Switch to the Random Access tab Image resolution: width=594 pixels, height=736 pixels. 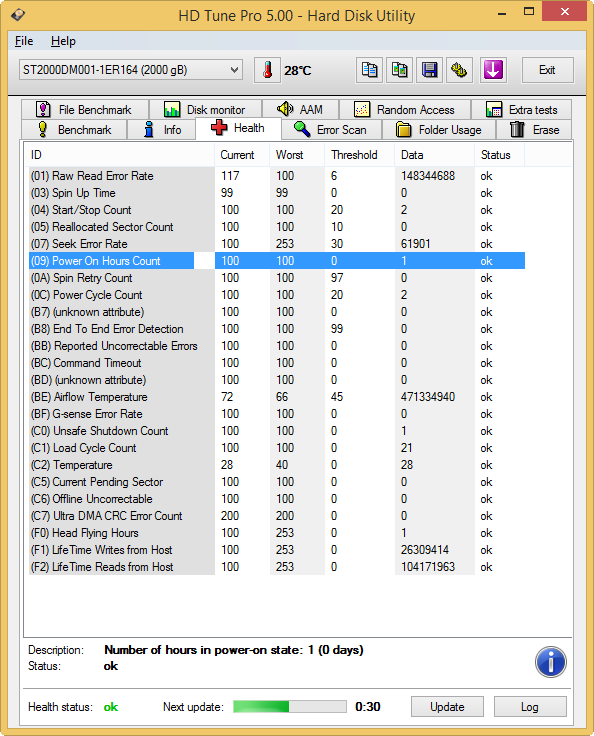[405, 110]
